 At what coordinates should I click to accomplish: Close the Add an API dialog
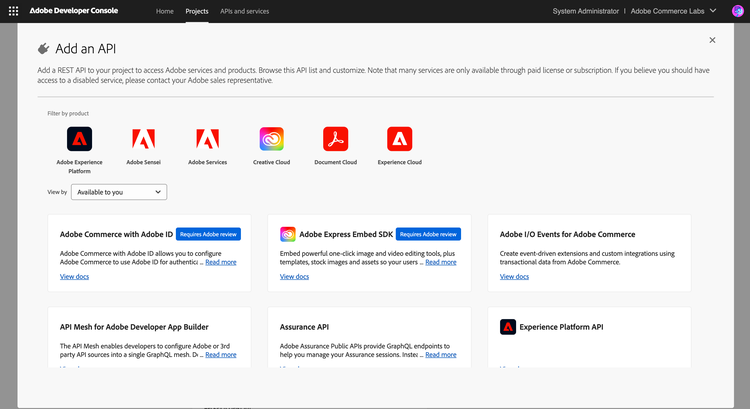pos(712,40)
